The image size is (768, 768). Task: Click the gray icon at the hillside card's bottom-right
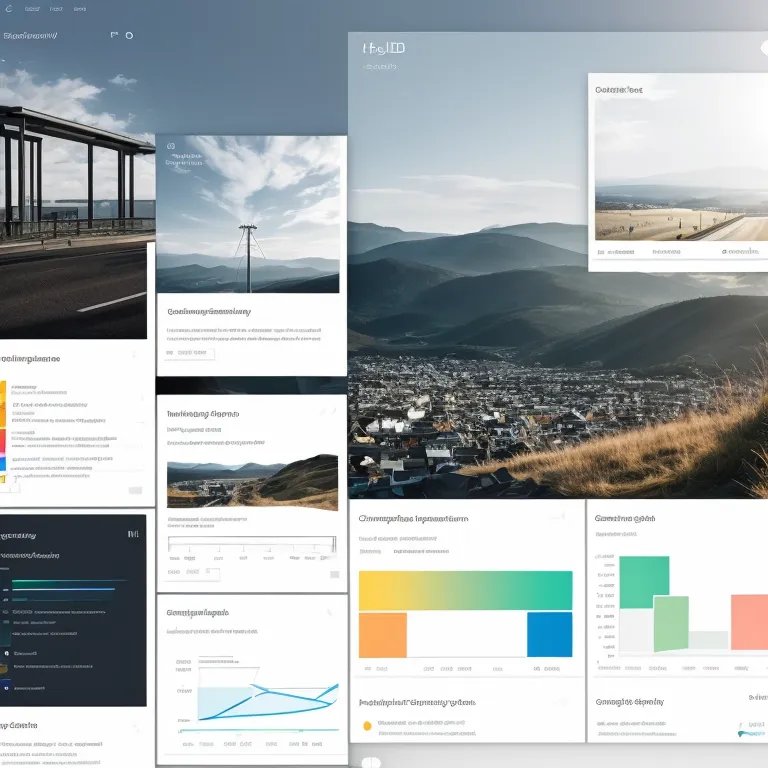click(334, 574)
